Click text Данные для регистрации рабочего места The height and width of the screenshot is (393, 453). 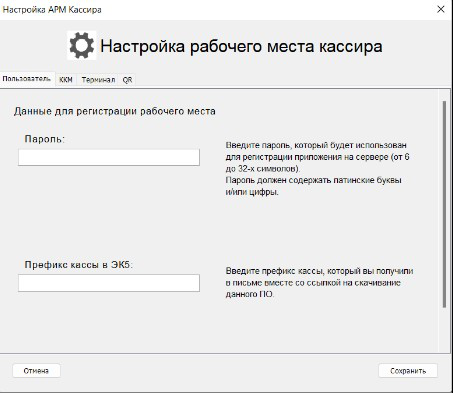[x=115, y=111]
